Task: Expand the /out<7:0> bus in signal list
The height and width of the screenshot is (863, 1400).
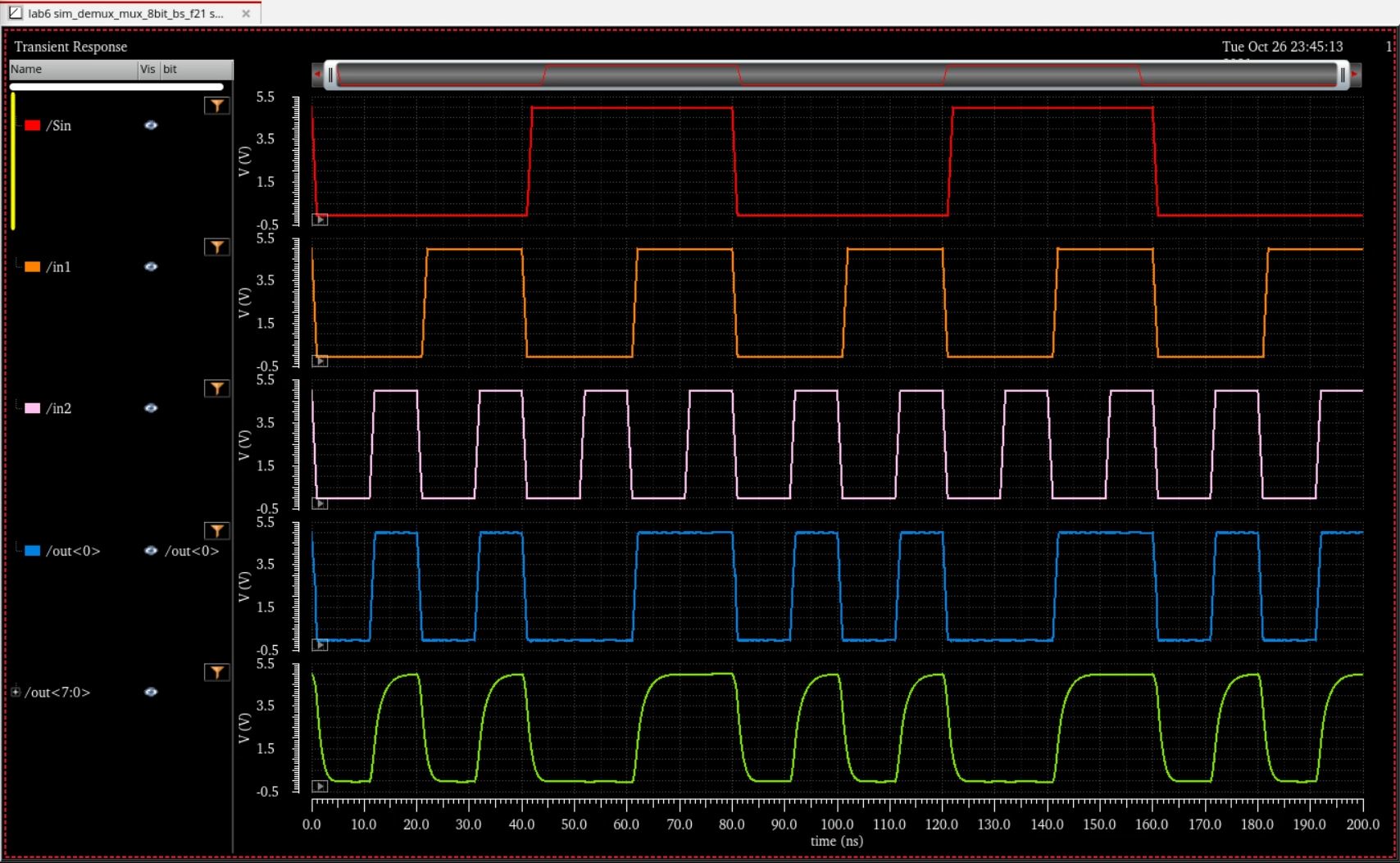Action: click(x=16, y=693)
